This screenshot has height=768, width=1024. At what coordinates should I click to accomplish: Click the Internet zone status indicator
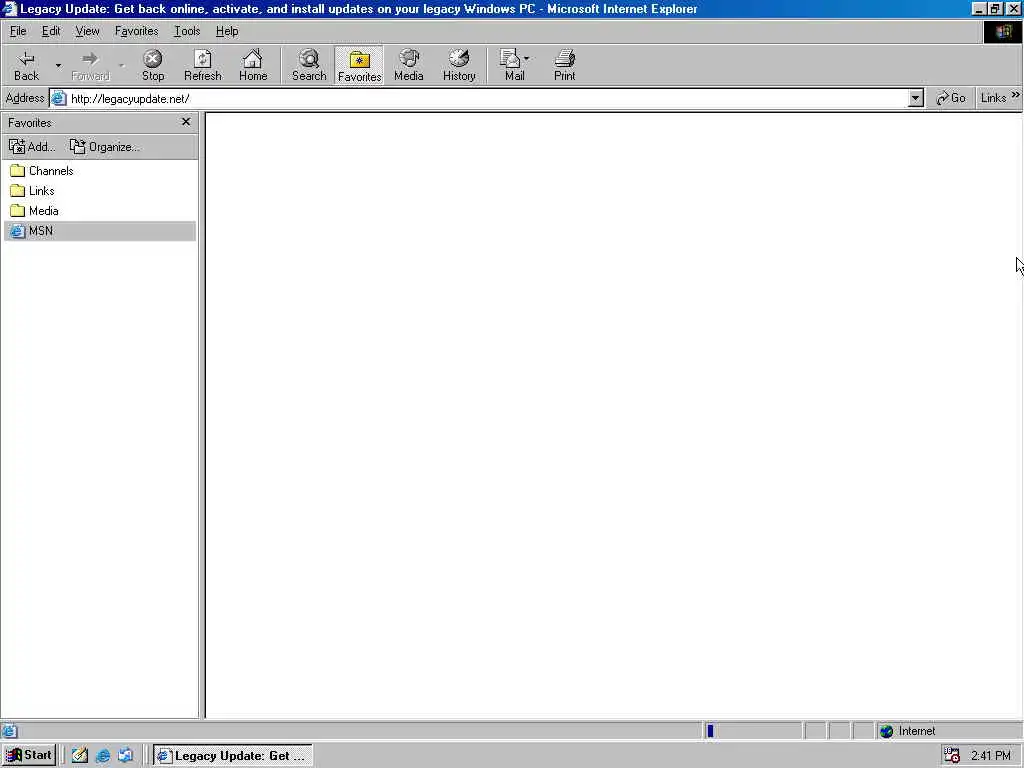pyautogui.click(x=948, y=731)
